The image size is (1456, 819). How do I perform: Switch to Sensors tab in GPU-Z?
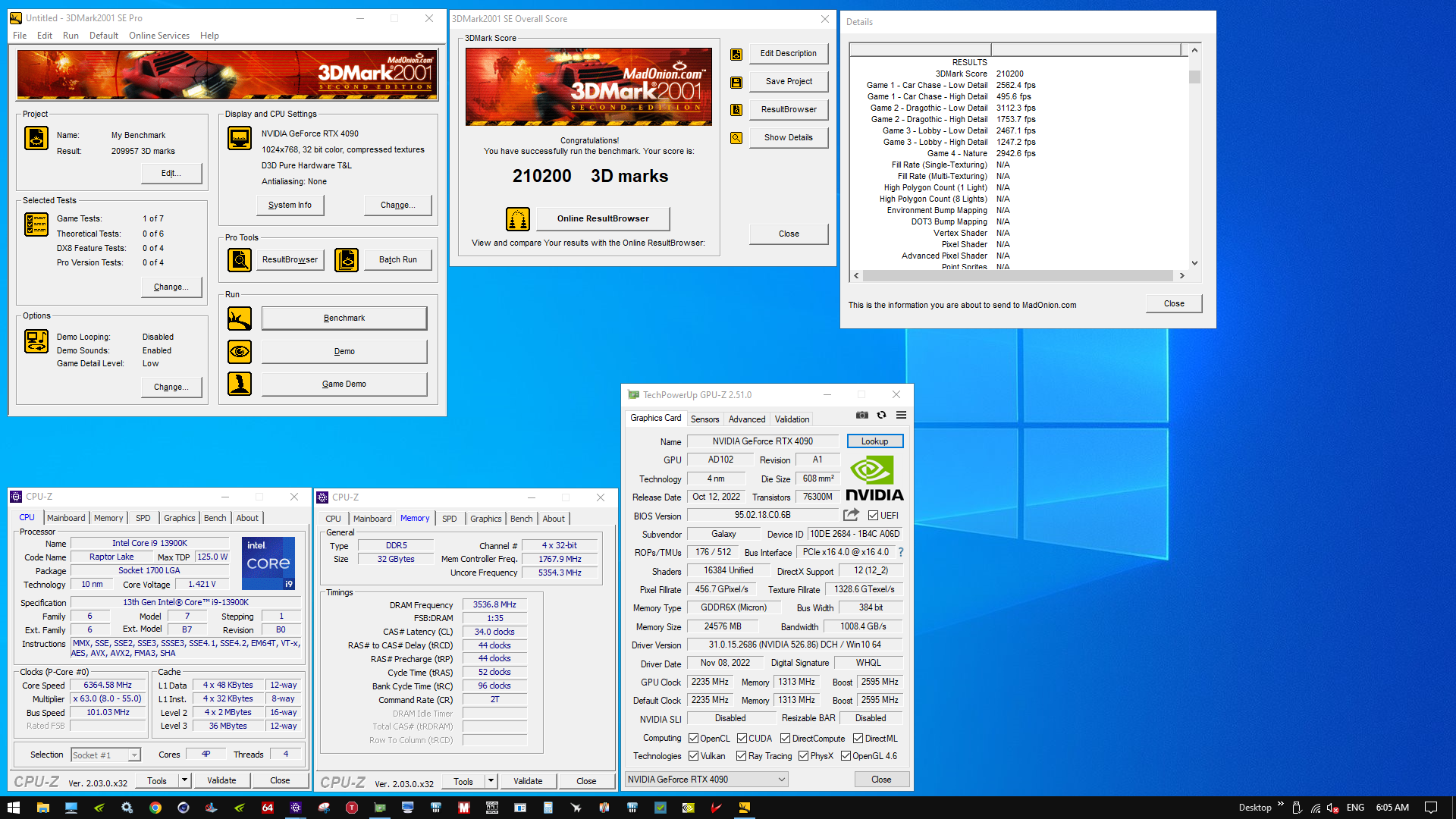[704, 419]
